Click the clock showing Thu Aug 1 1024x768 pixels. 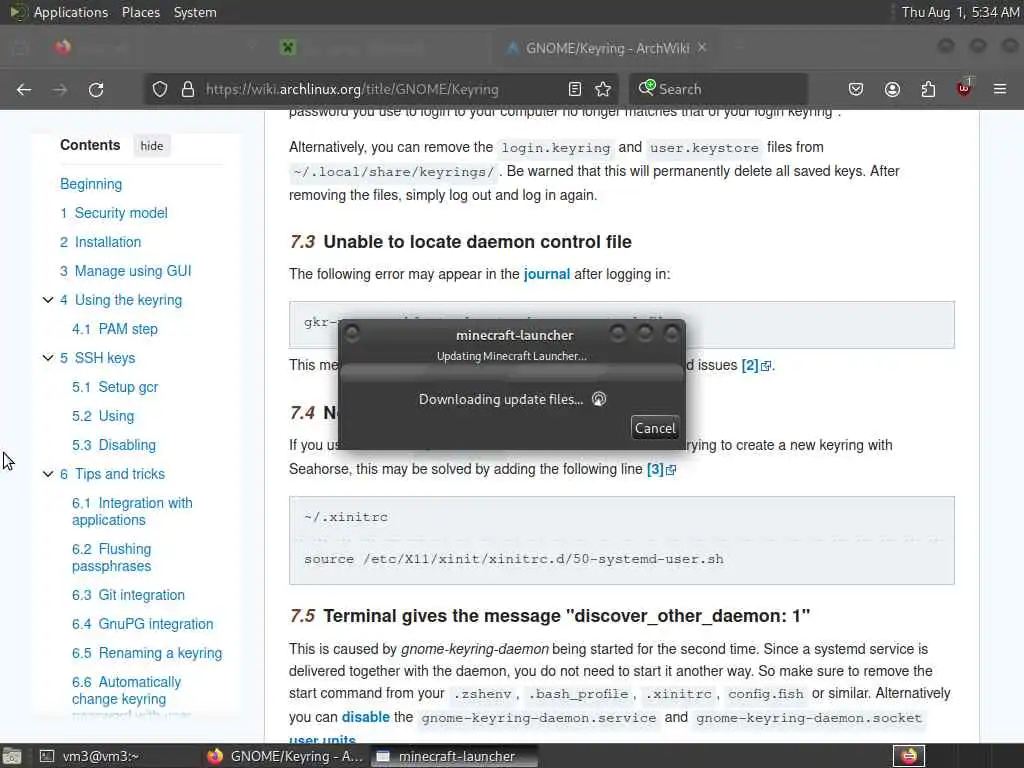(x=960, y=12)
